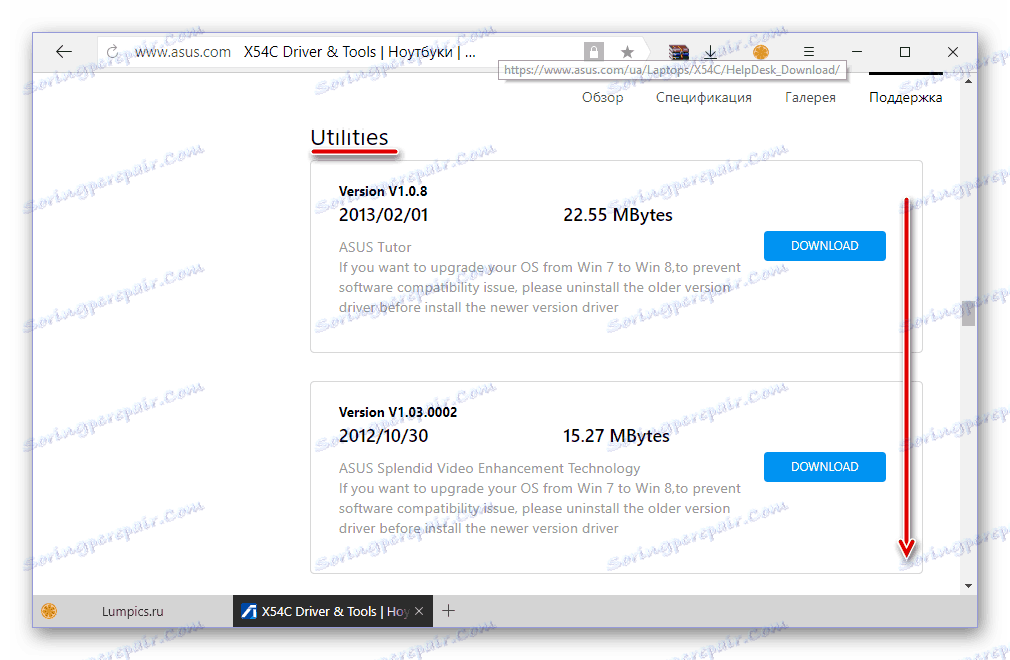Open a new tab with plus button
Viewport: 1010px width, 660px height.
pos(448,610)
